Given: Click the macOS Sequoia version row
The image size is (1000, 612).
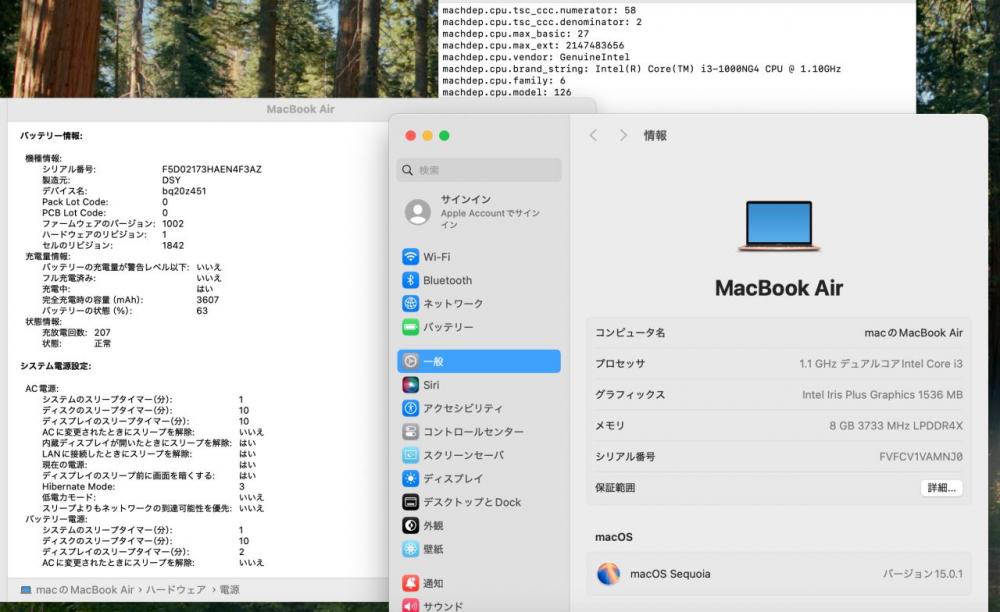Looking at the screenshot, I should pyautogui.click(x=779, y=574).
